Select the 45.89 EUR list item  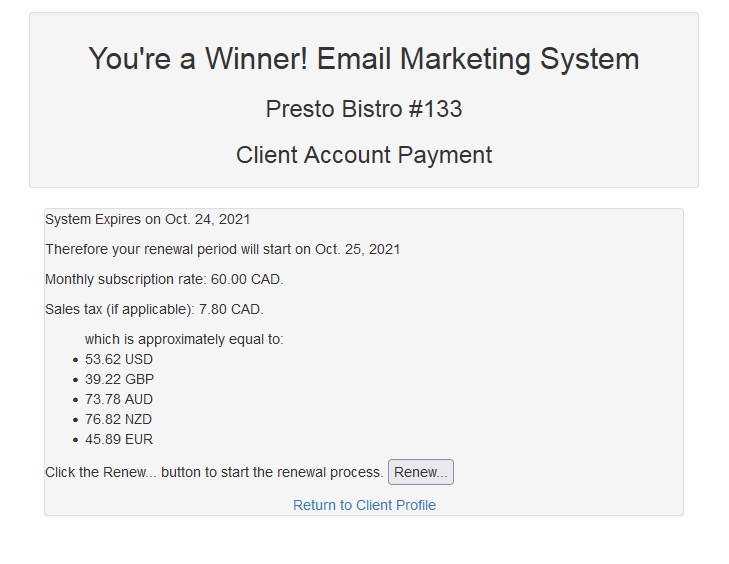[x=119, y=439]
